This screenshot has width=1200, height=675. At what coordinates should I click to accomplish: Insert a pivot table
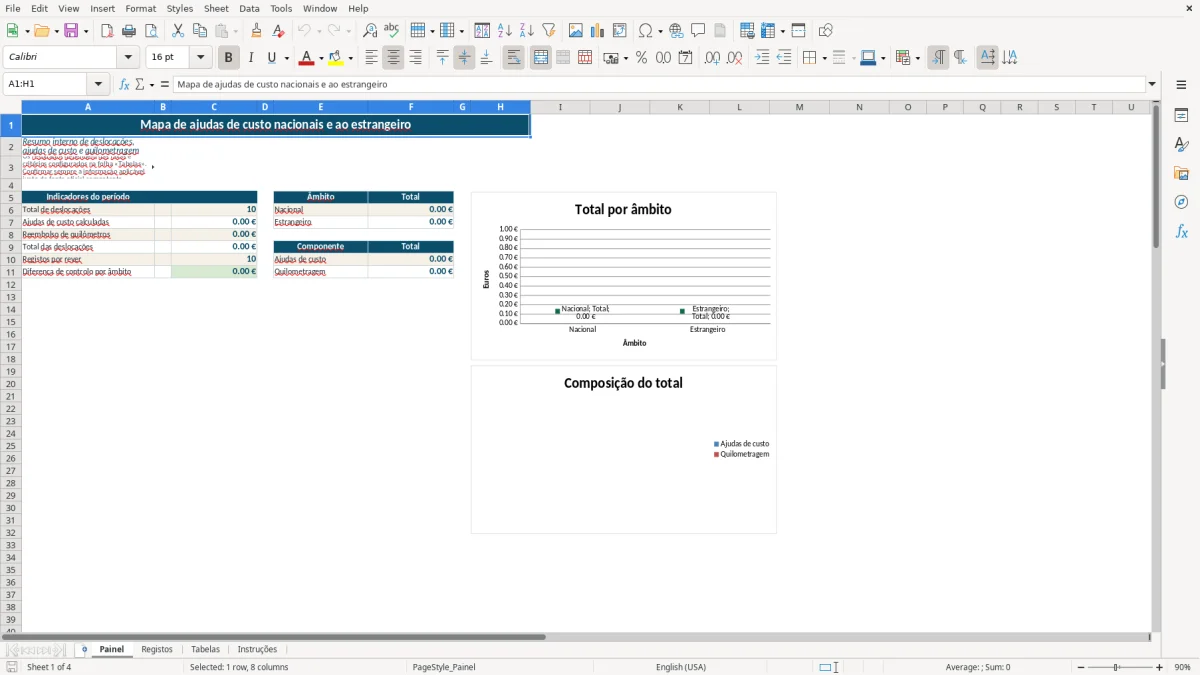point(619,31)
